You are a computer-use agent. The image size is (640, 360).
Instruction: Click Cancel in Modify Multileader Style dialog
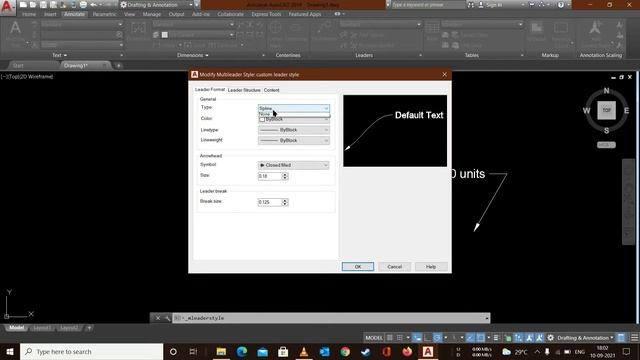tap(394, 267)
